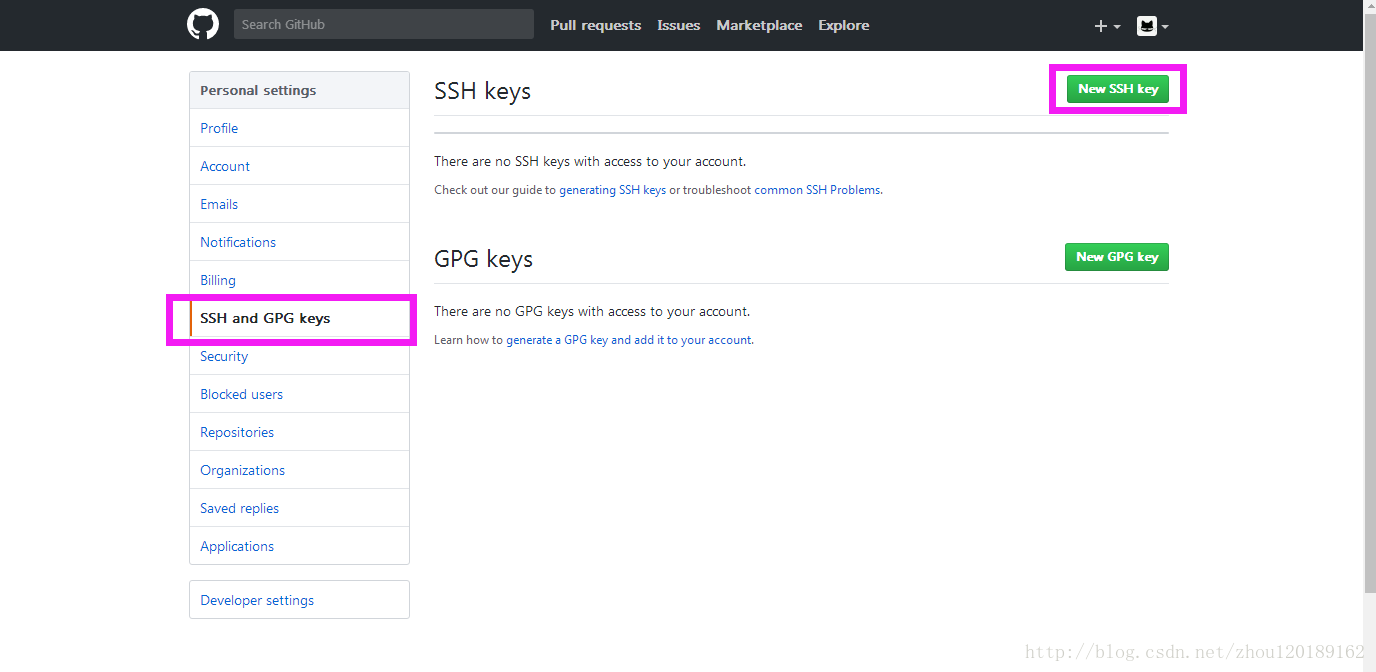Viewport: 1376px width, 672px height.
Task: Open Notifications settings
Action: [x=299, y=242]
